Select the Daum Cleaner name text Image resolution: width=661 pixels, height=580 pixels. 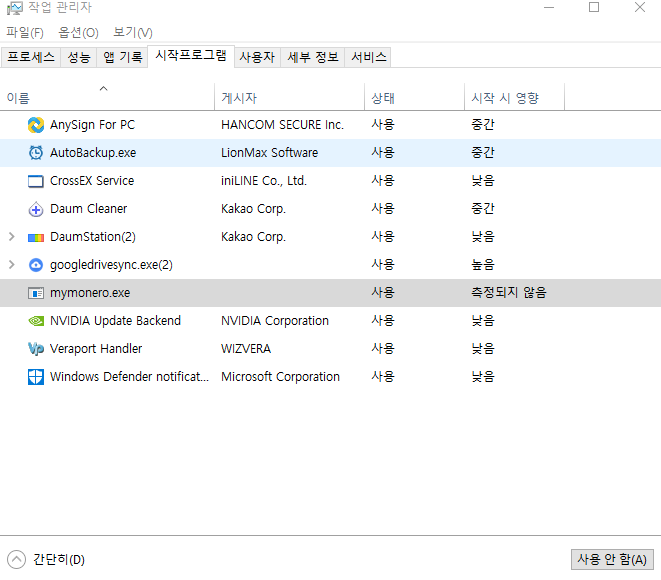click(x=89, y=209)
